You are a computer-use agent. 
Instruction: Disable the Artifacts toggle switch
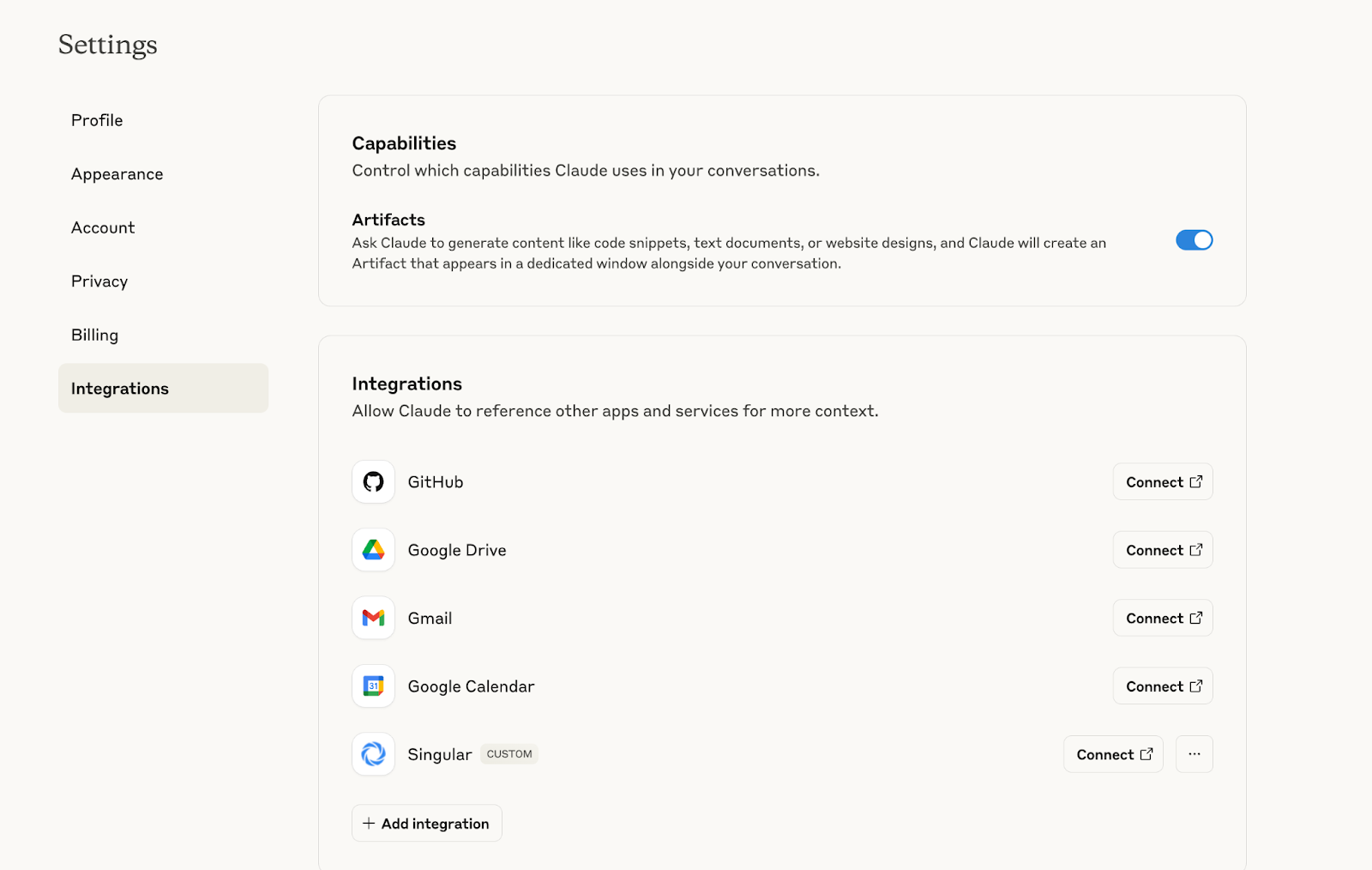1194,240
